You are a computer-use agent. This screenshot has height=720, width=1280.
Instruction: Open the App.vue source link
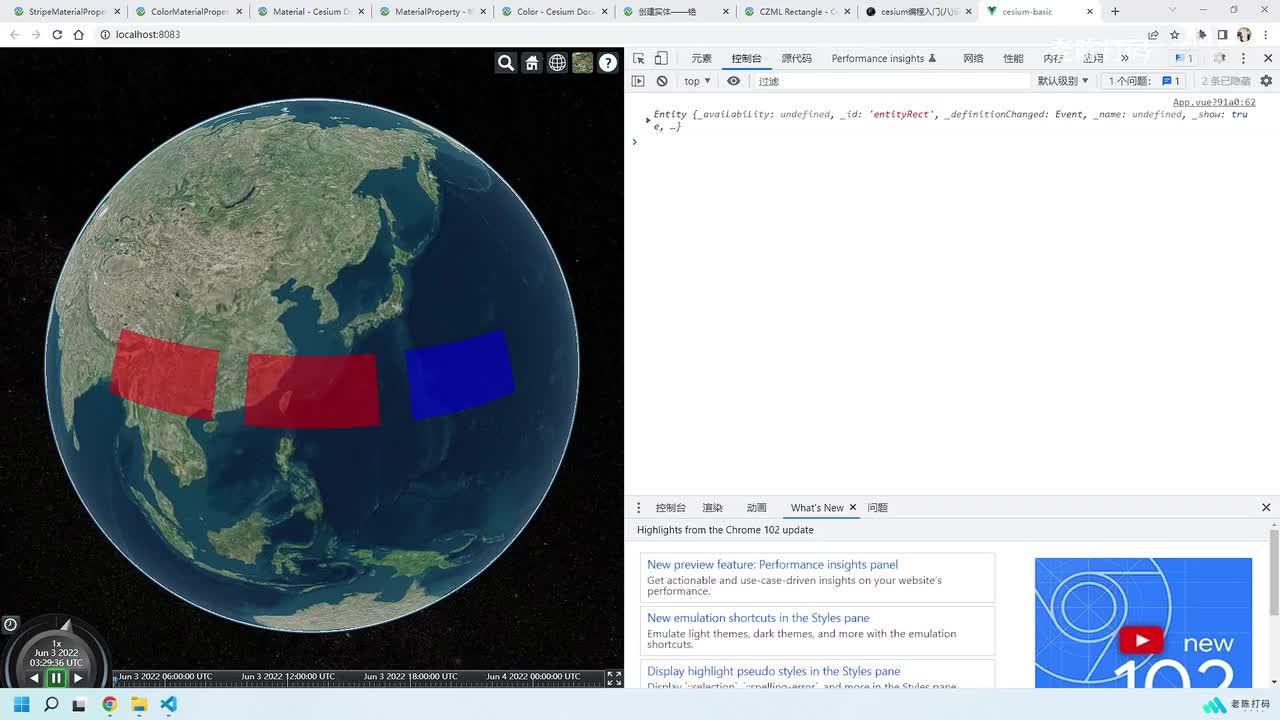tap(1213, 102)
